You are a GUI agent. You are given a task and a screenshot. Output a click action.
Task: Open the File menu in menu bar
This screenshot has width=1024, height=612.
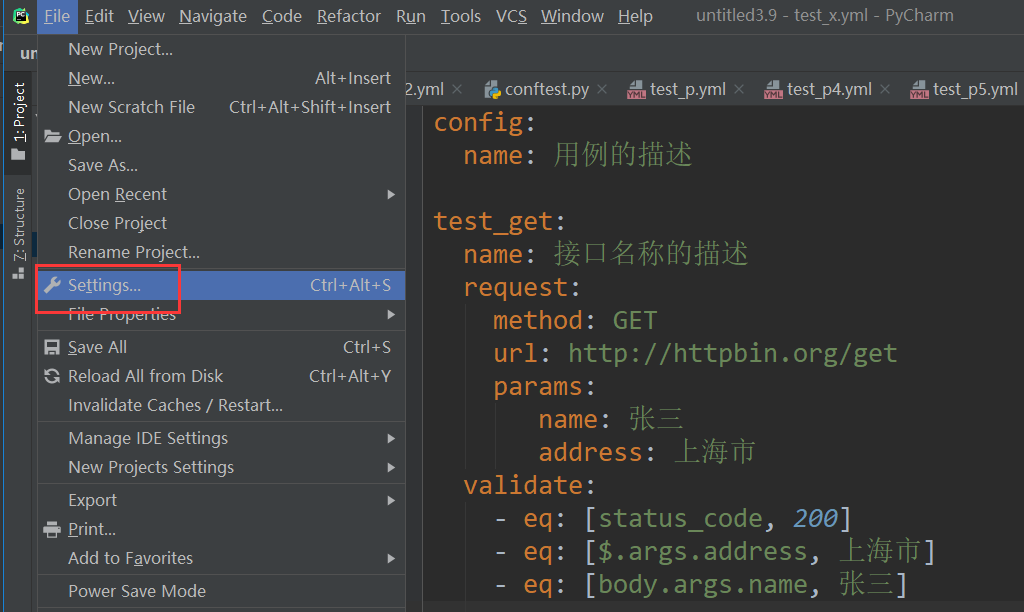coord(57,16)
